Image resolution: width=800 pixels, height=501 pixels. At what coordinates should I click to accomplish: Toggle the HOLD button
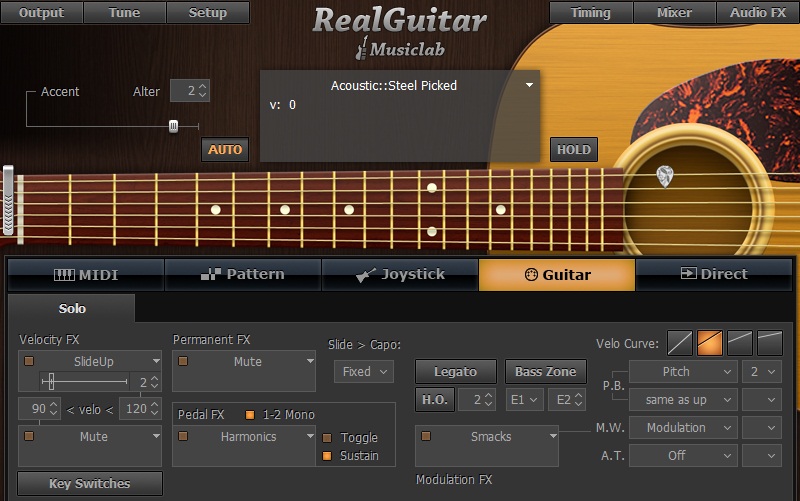click(x=574, y=149)
